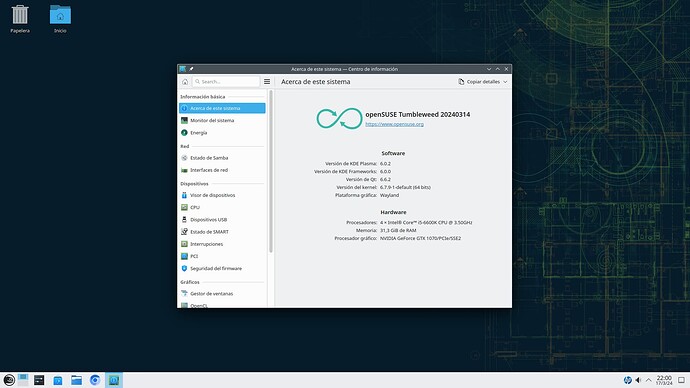Close the Centro de información window
The image size is (690, 388).
506,69
